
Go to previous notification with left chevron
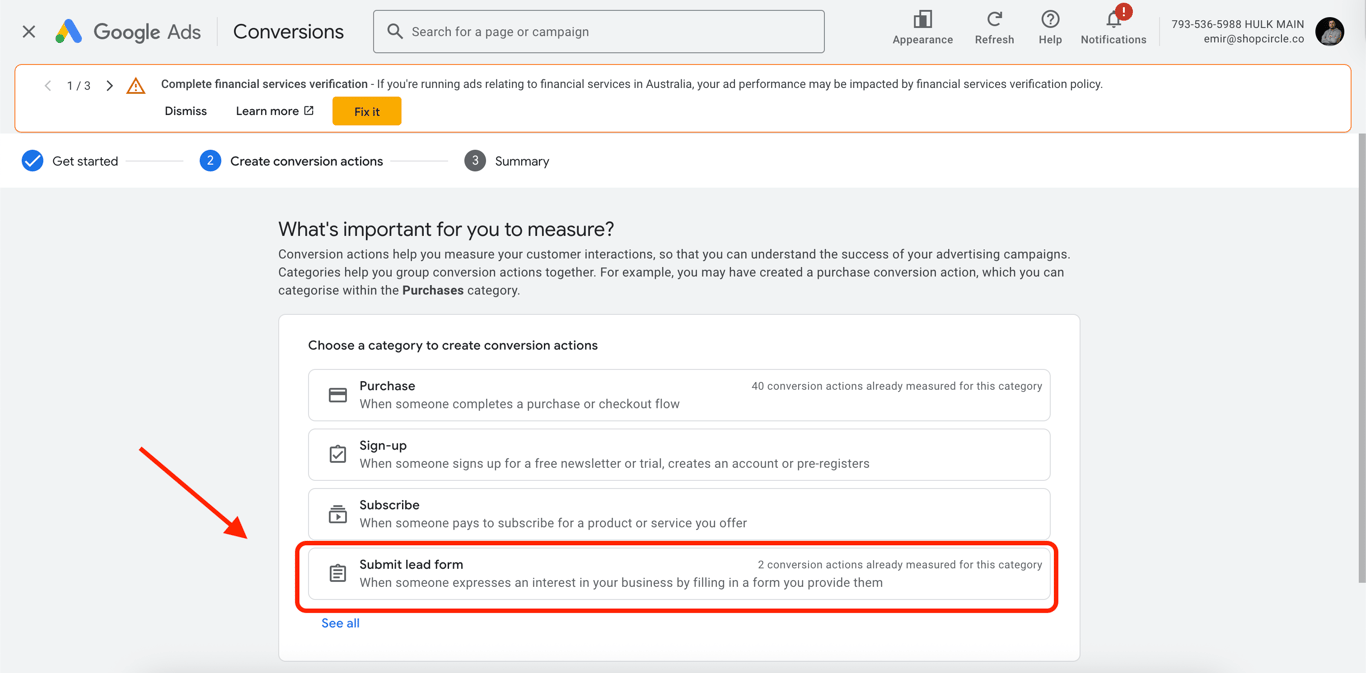tap(47, 86)
